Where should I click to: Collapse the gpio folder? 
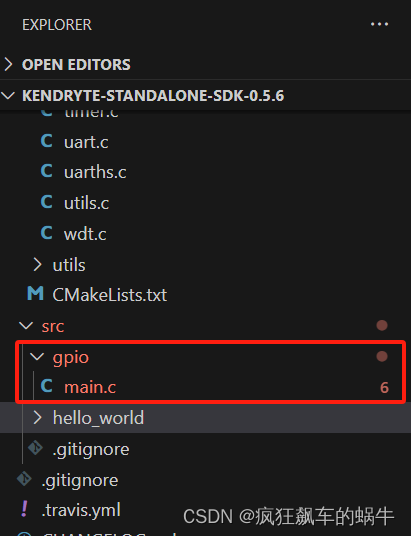coord(37,357)
